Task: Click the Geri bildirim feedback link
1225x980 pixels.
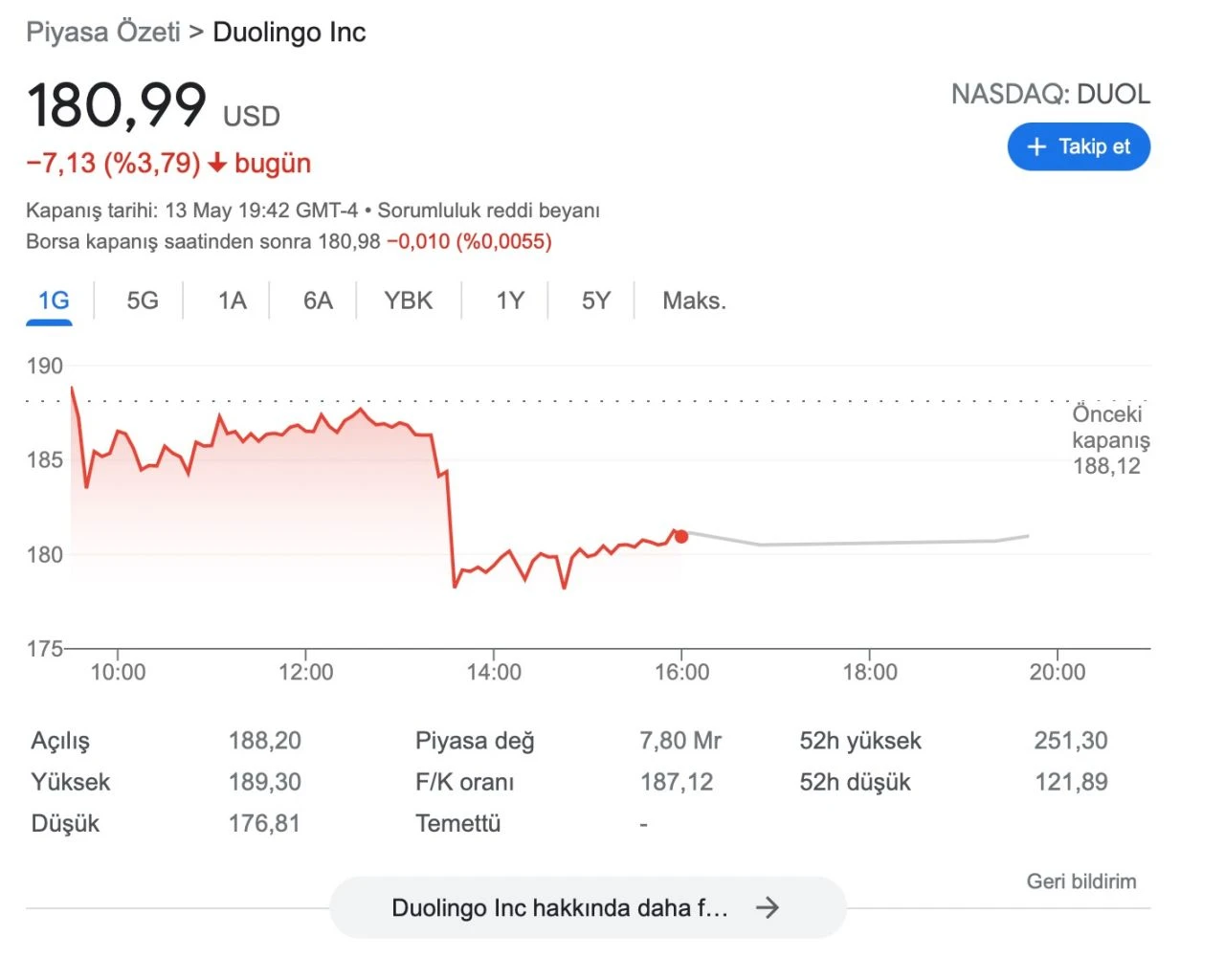Action: click(1081, 881)
